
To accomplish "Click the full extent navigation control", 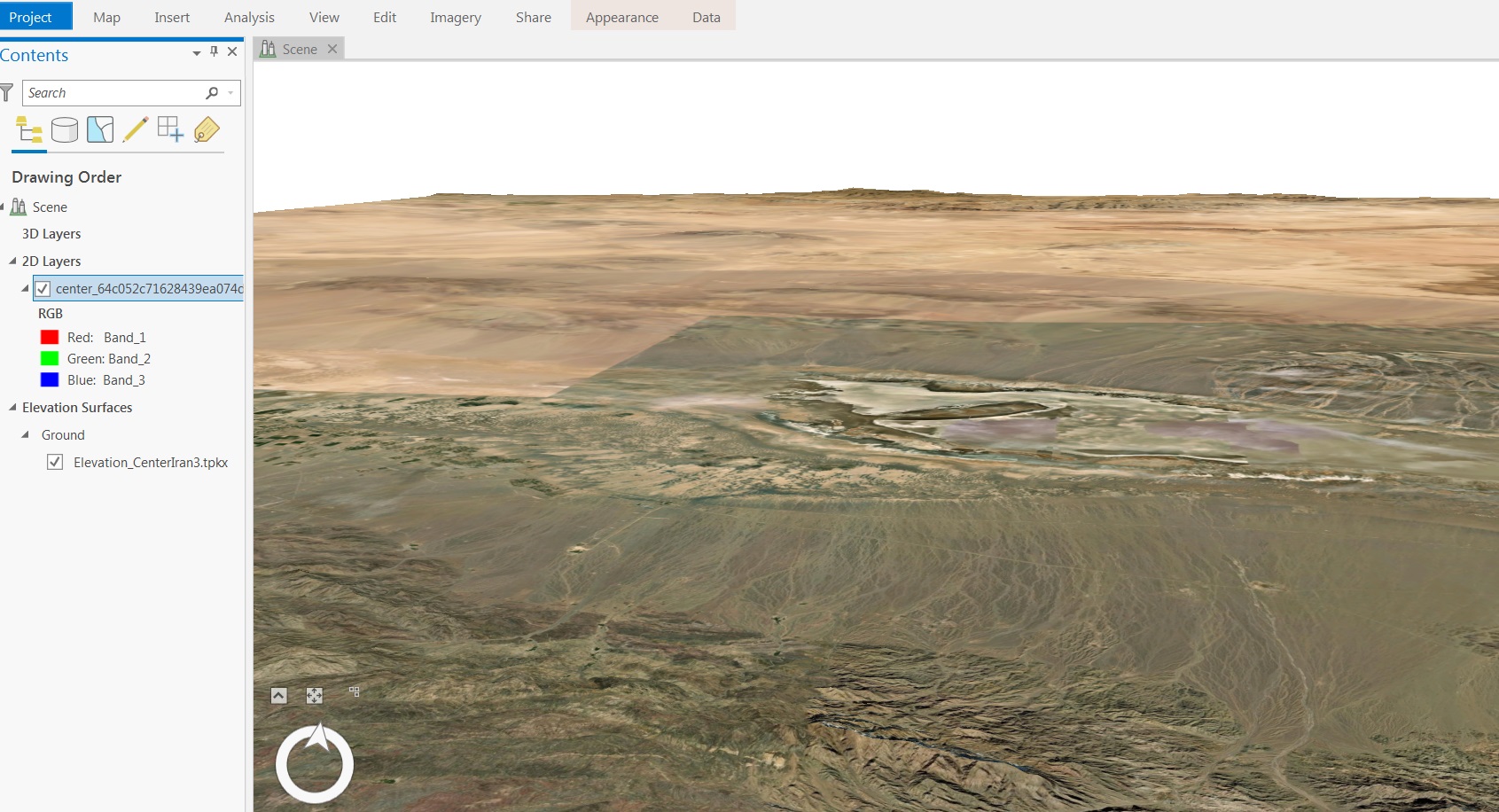I will tap(315, 696).
